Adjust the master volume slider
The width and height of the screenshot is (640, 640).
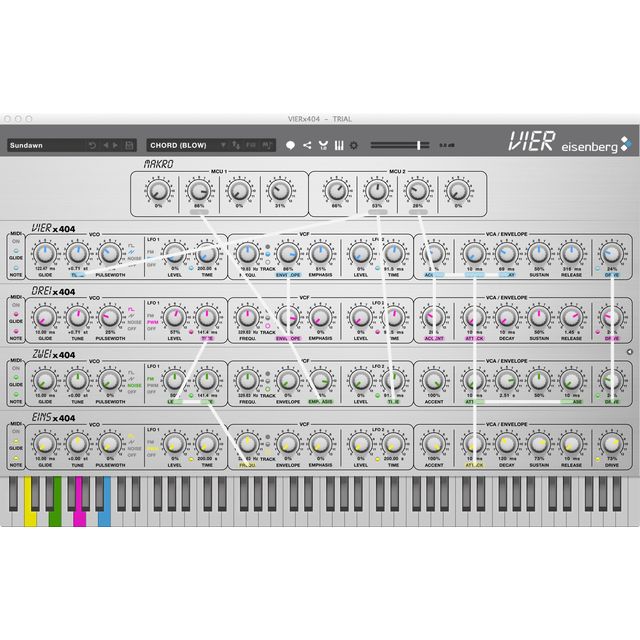400,145
